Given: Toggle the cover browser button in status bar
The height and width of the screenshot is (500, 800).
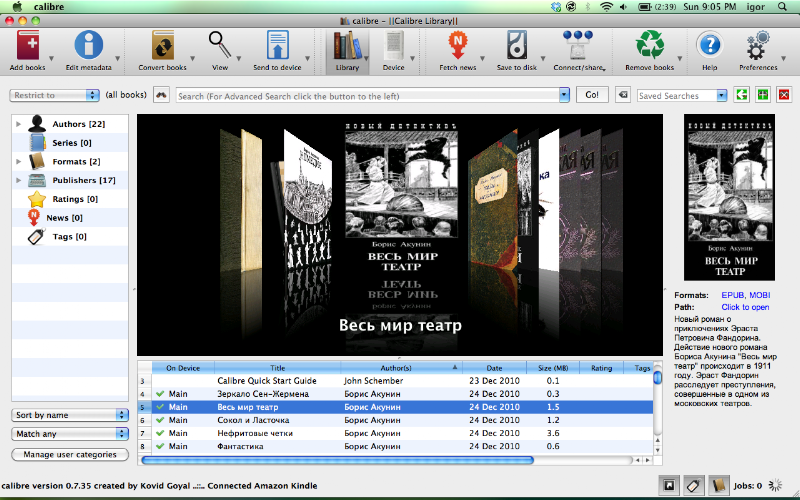Looking at the screenshot, I should coord(669,485).
